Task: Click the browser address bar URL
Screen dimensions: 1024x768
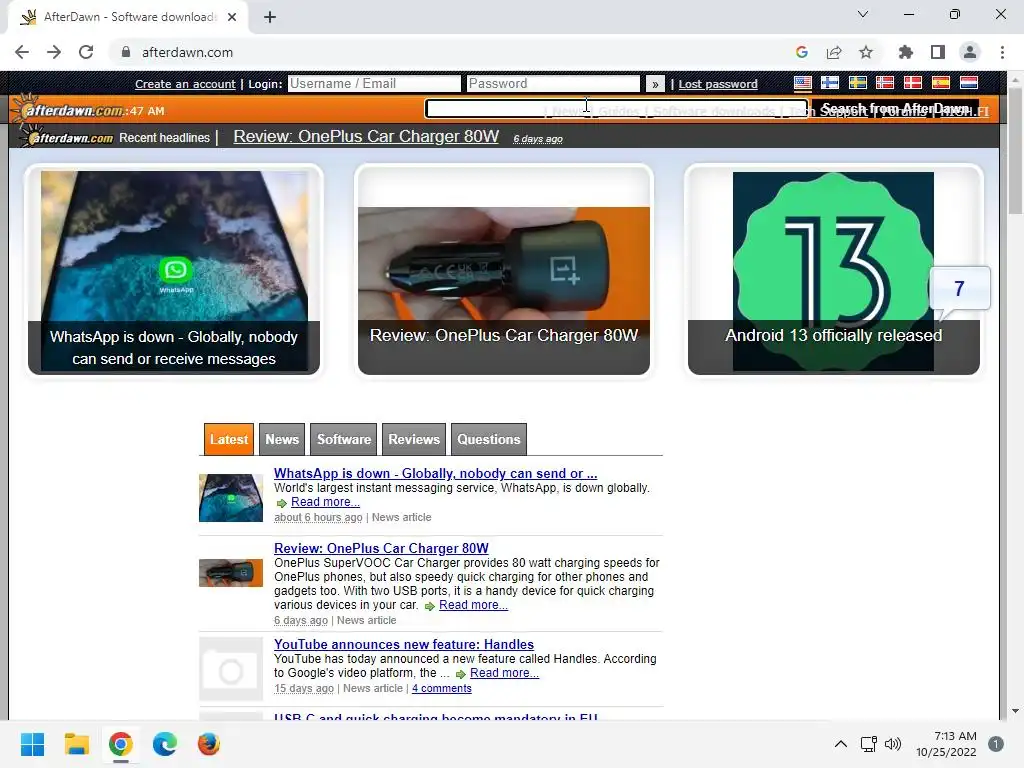Action: tap(187, 52)
